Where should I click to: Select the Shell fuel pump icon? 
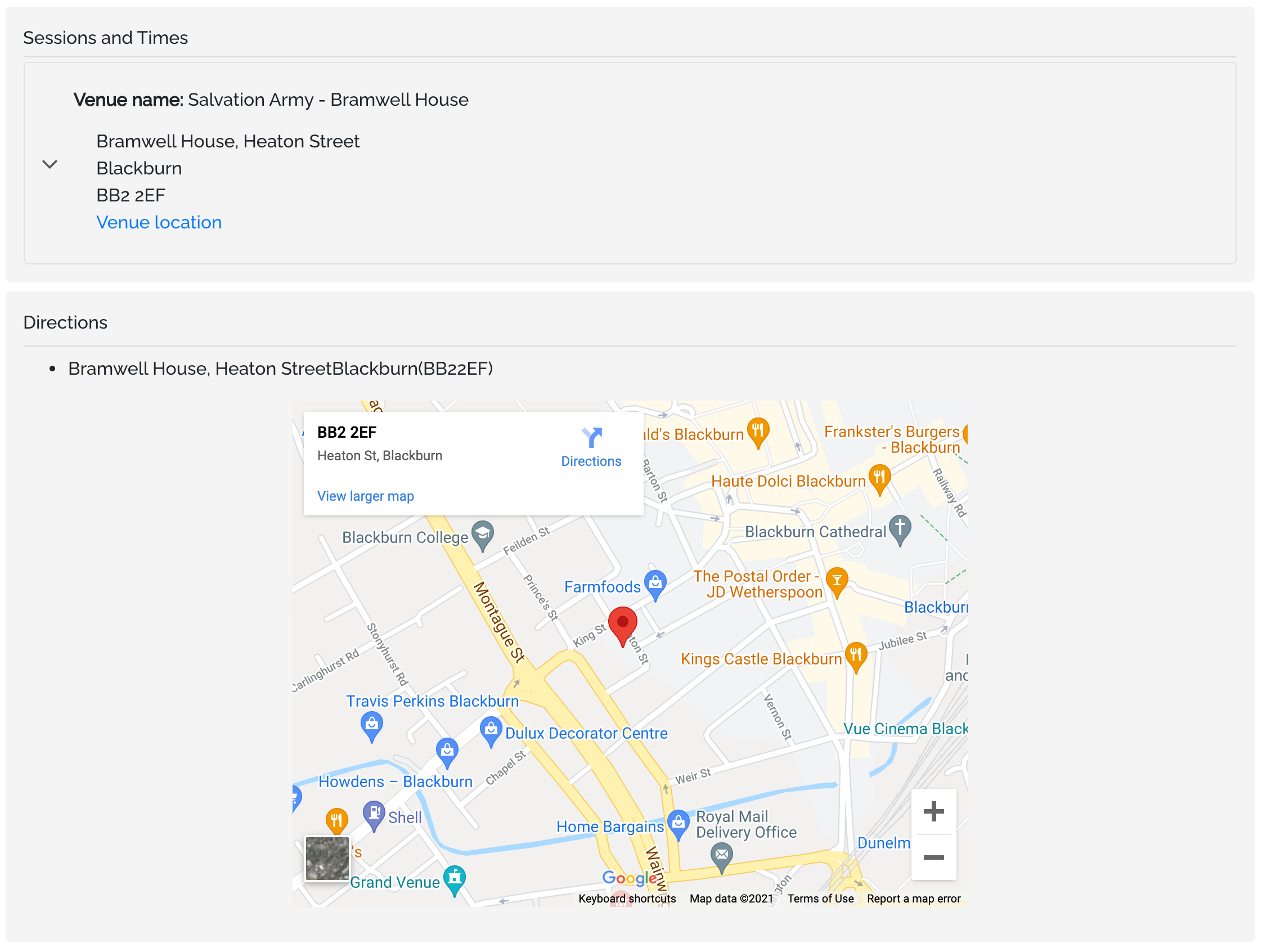[374, 816]
